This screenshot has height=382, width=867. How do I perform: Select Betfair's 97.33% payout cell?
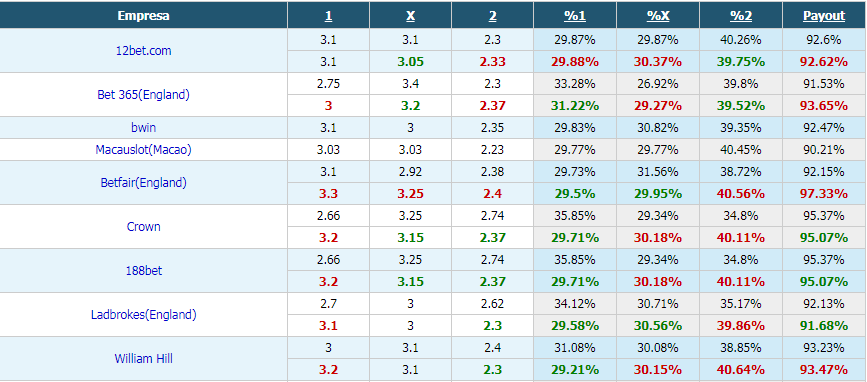[x=824, y=193]
